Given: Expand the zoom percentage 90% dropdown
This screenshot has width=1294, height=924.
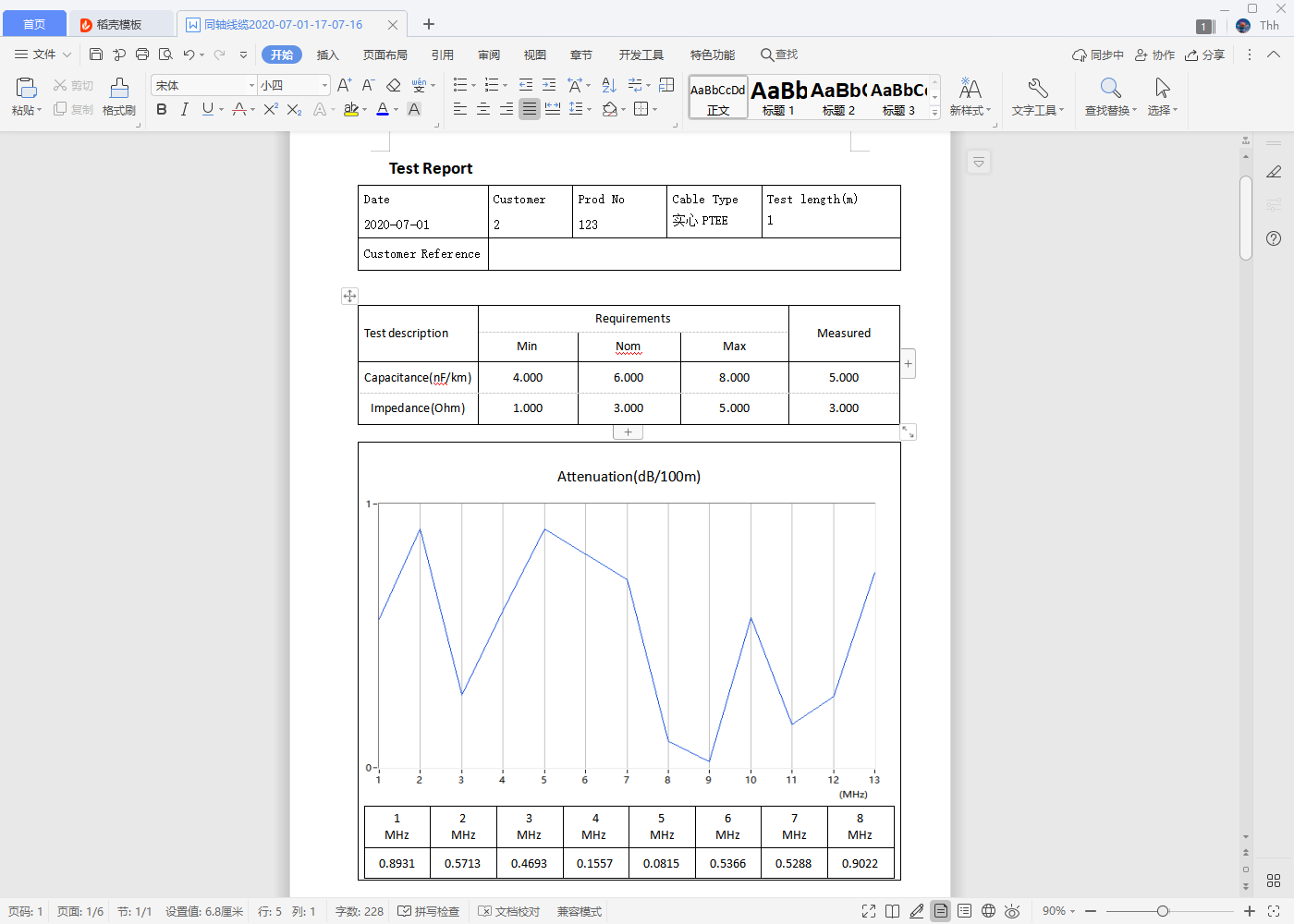Looking at the screenshot, I should pos(1059,911).
